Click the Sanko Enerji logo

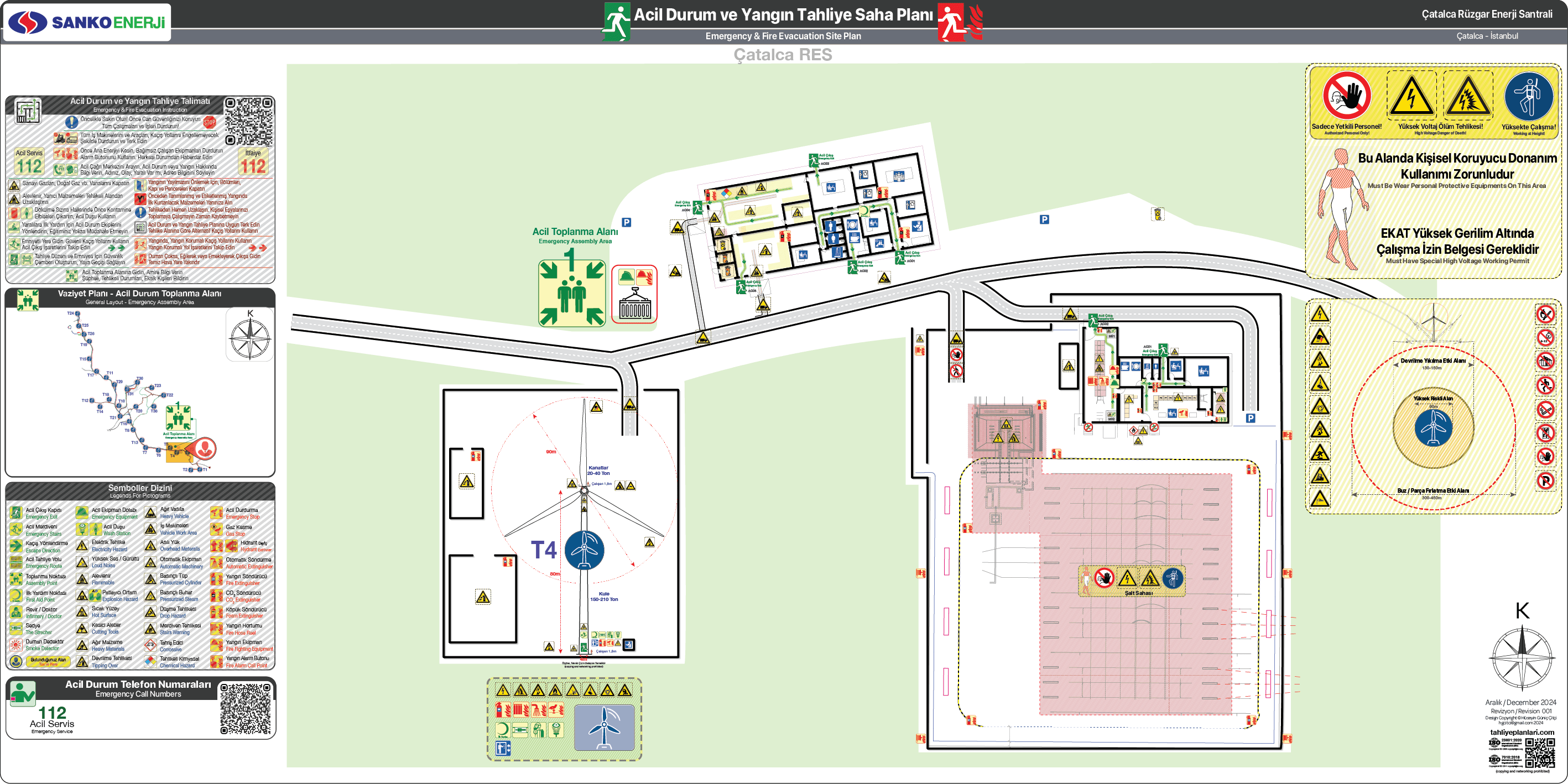87,22
